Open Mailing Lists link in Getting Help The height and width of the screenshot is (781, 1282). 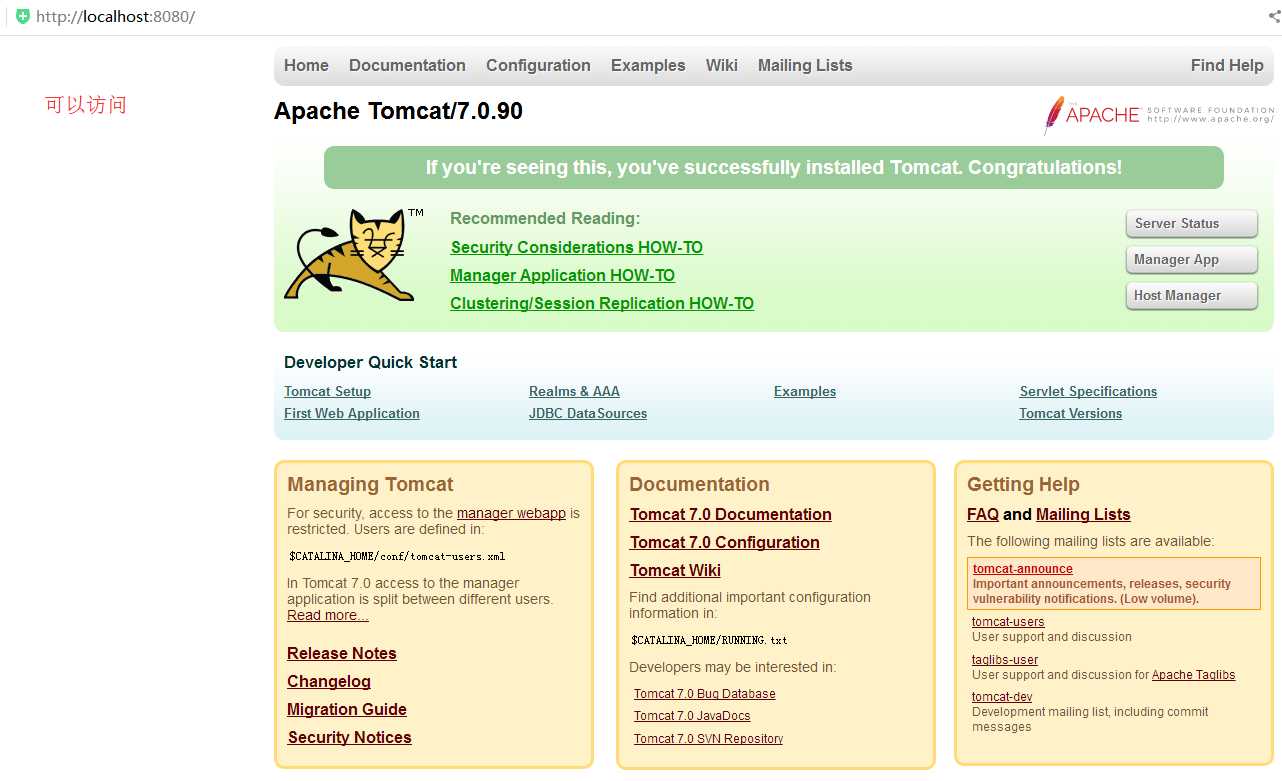coord(1083,515)
